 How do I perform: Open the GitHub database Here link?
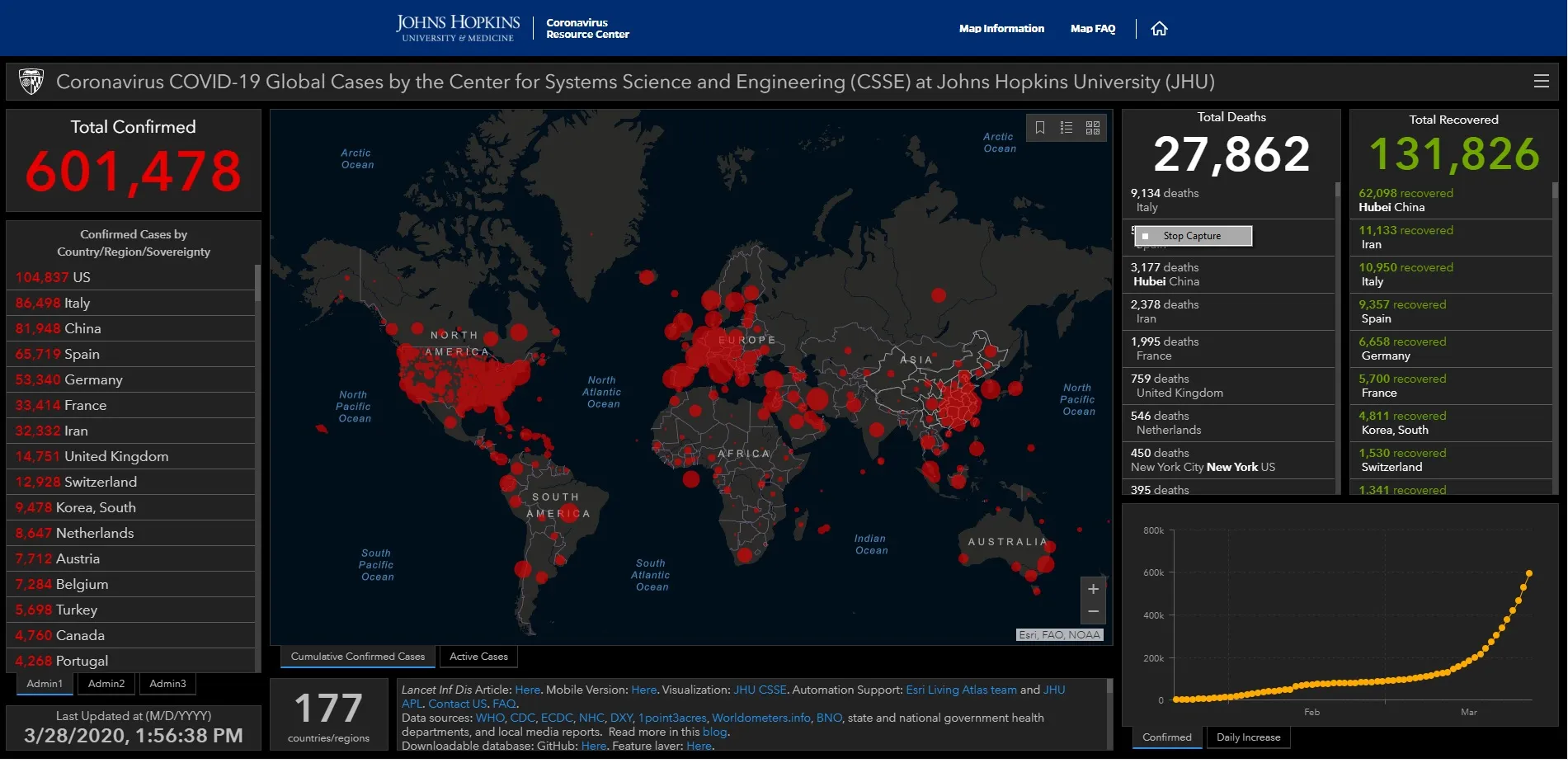pyautogui.click(x=593, y=746)
